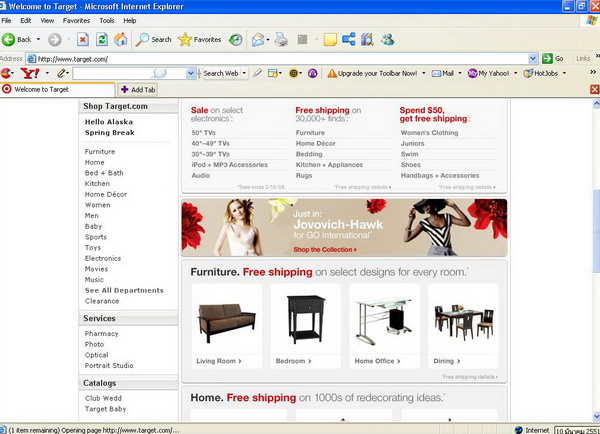Expand the Back button history dropdown
The image size is (600, 434).
tap(38, 39)
